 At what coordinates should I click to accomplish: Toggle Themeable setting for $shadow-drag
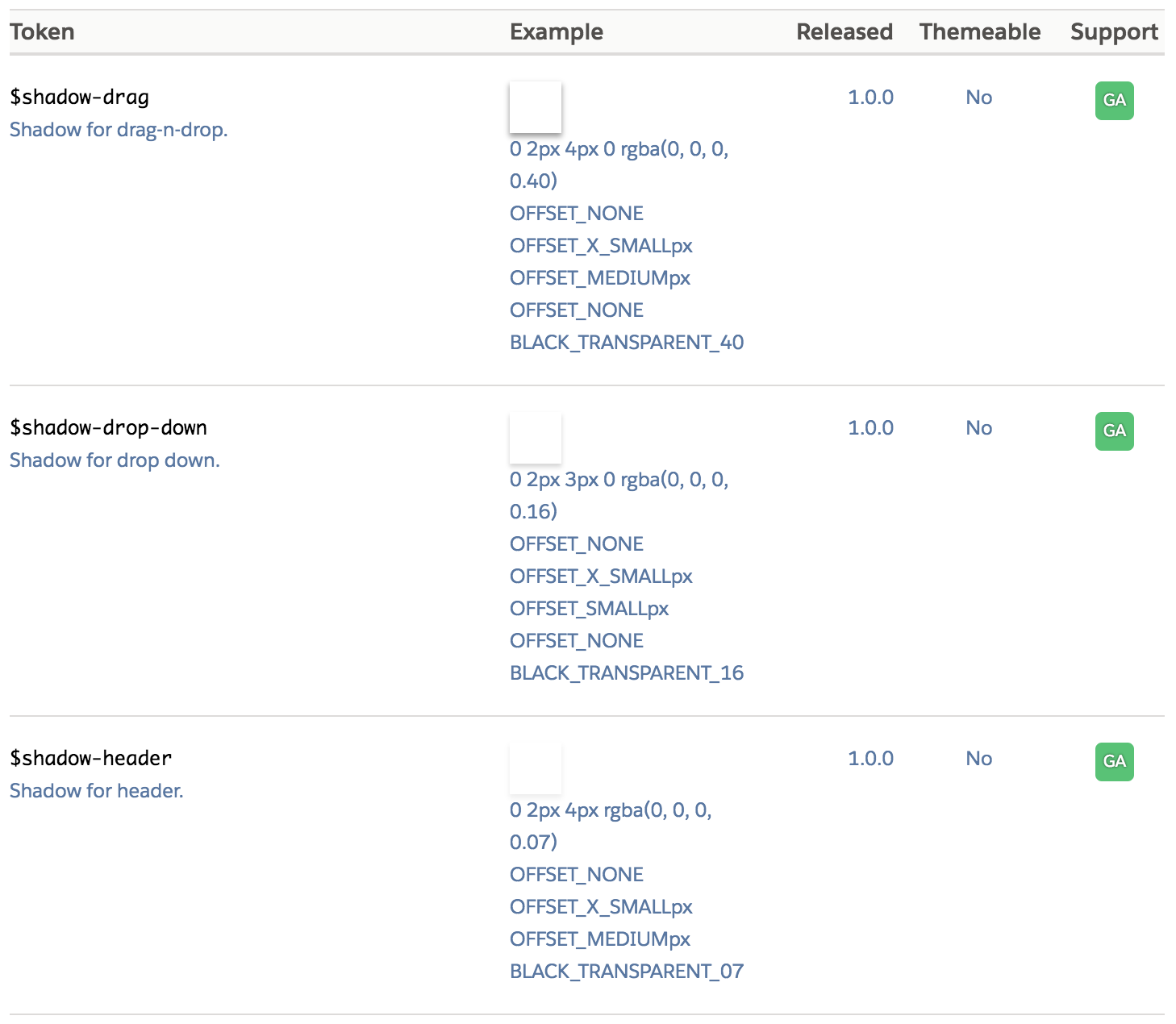[978, 97]
